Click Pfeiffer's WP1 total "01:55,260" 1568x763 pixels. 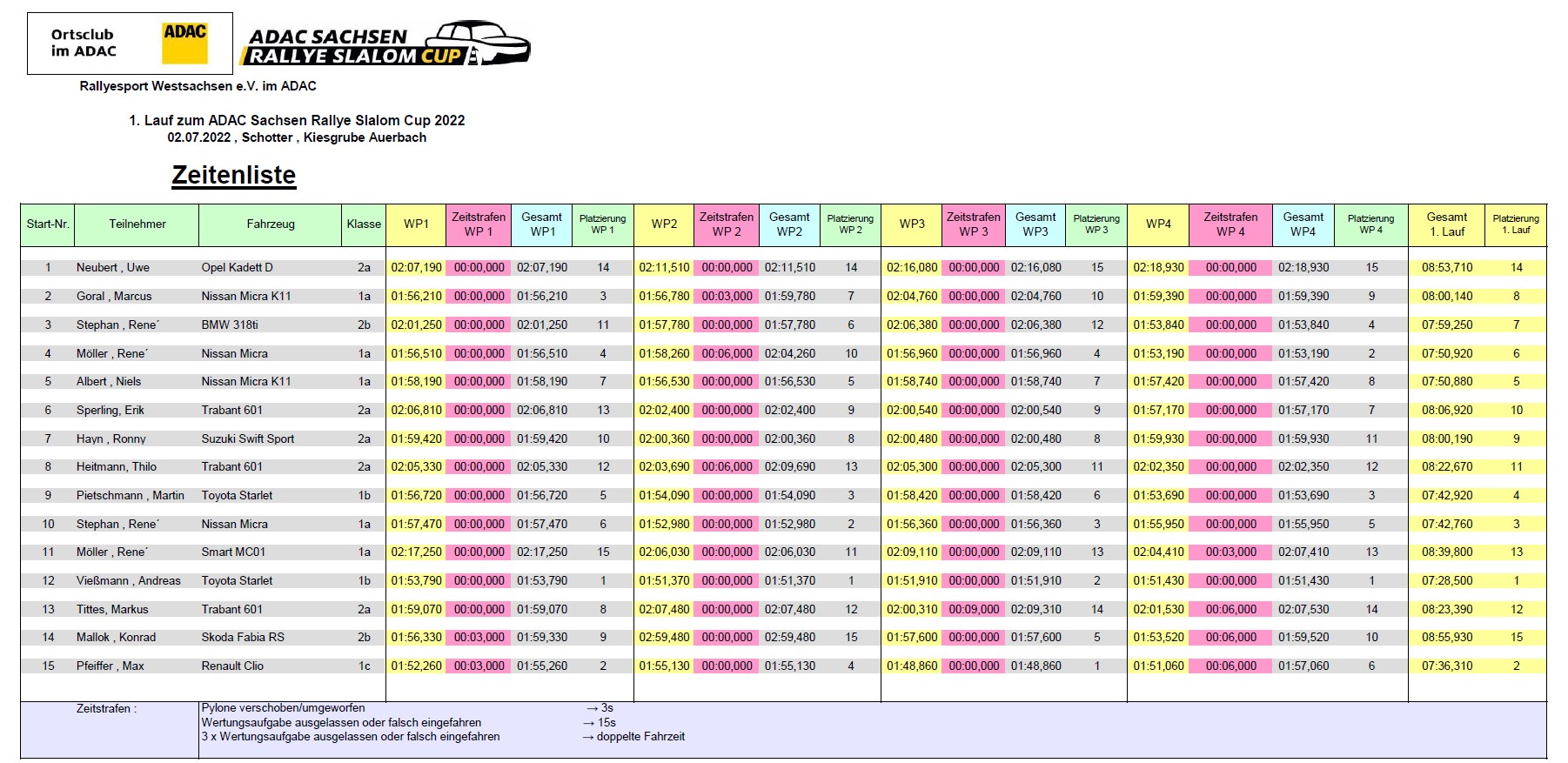[x=542, y=666]
